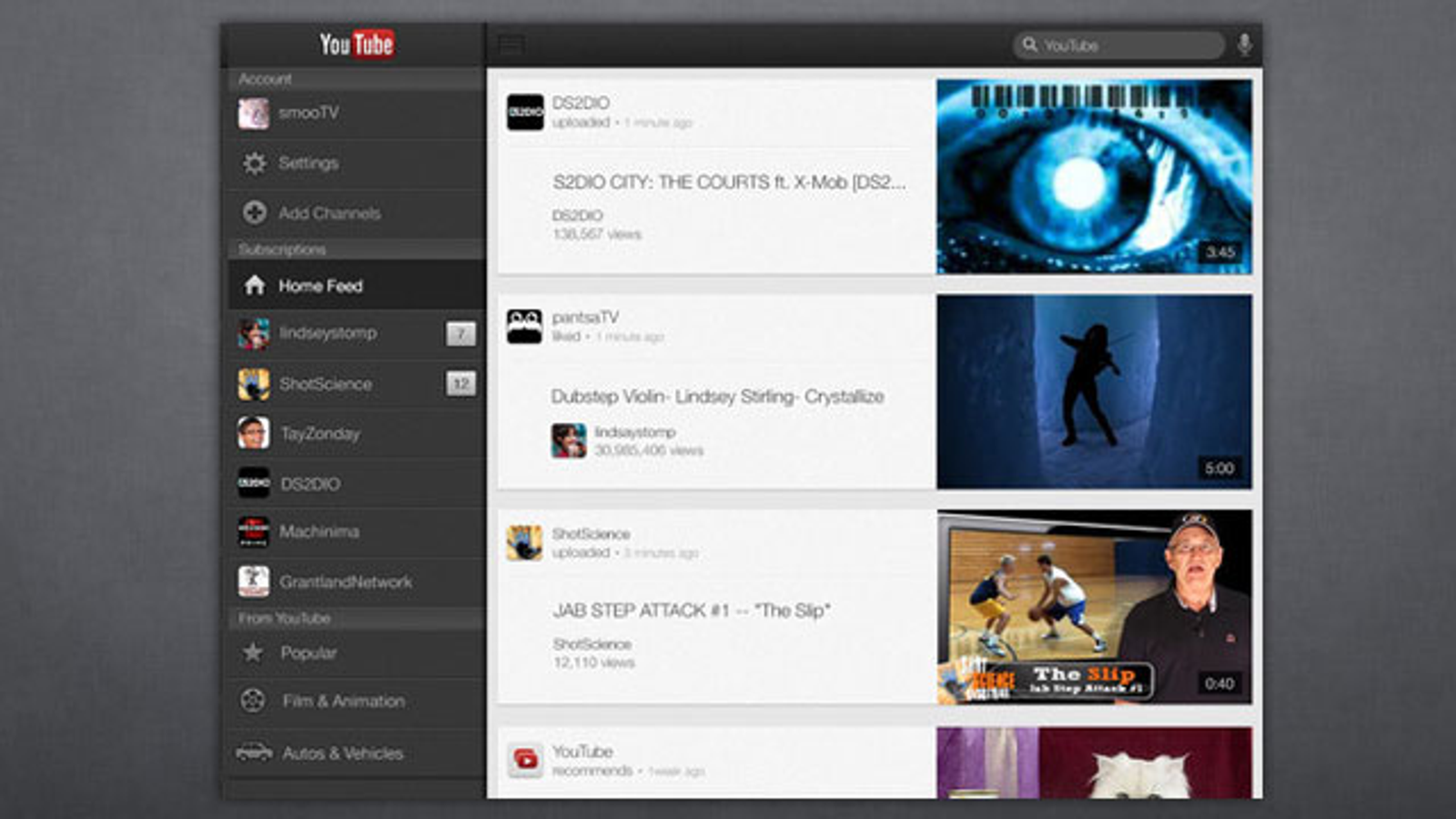Open Dubstep Violin Crystallize video title
Screen dimensions: 1456x819
click(717, 397)
